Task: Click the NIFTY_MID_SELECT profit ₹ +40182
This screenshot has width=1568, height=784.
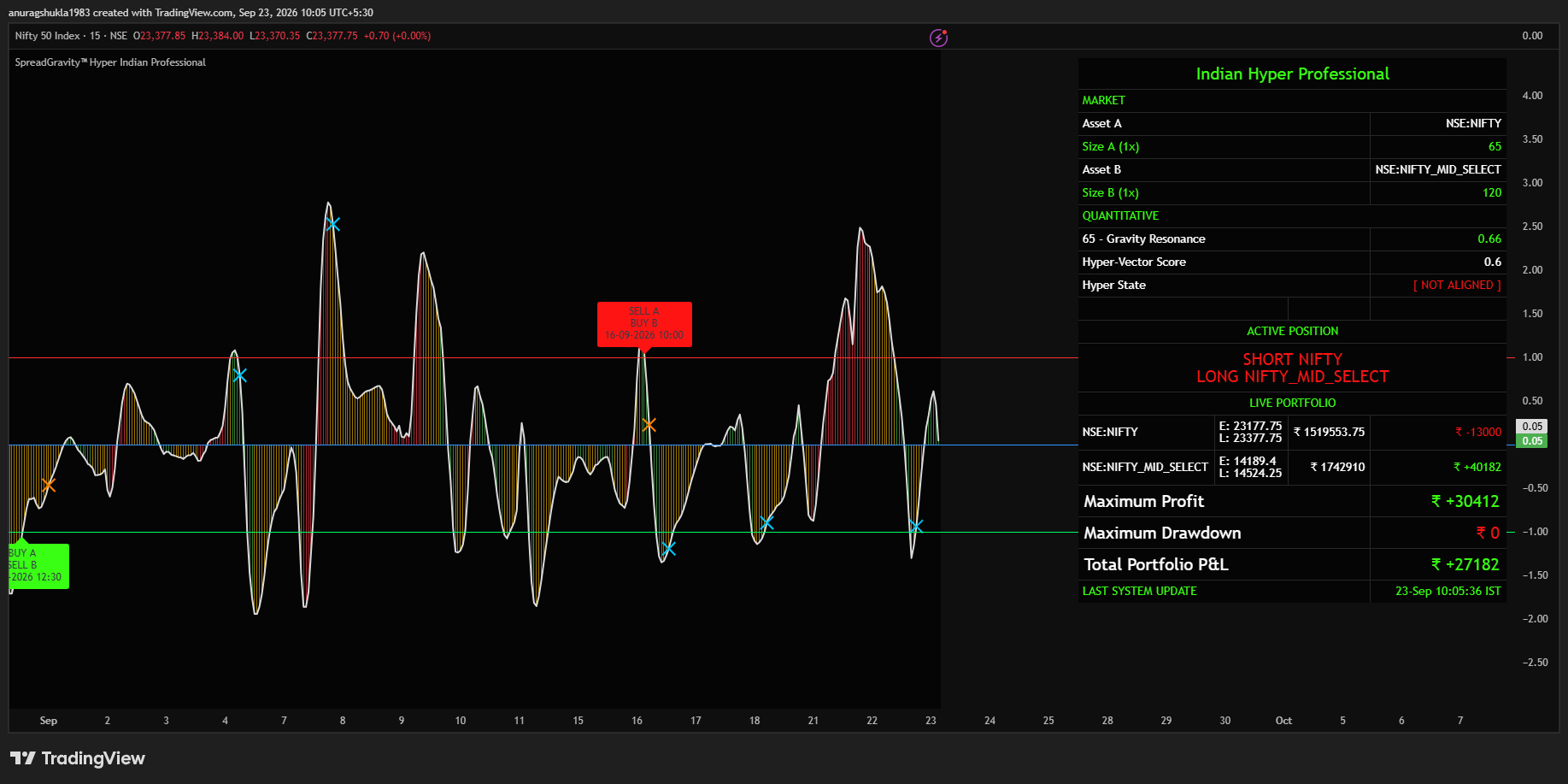Action: [1477, 468]
